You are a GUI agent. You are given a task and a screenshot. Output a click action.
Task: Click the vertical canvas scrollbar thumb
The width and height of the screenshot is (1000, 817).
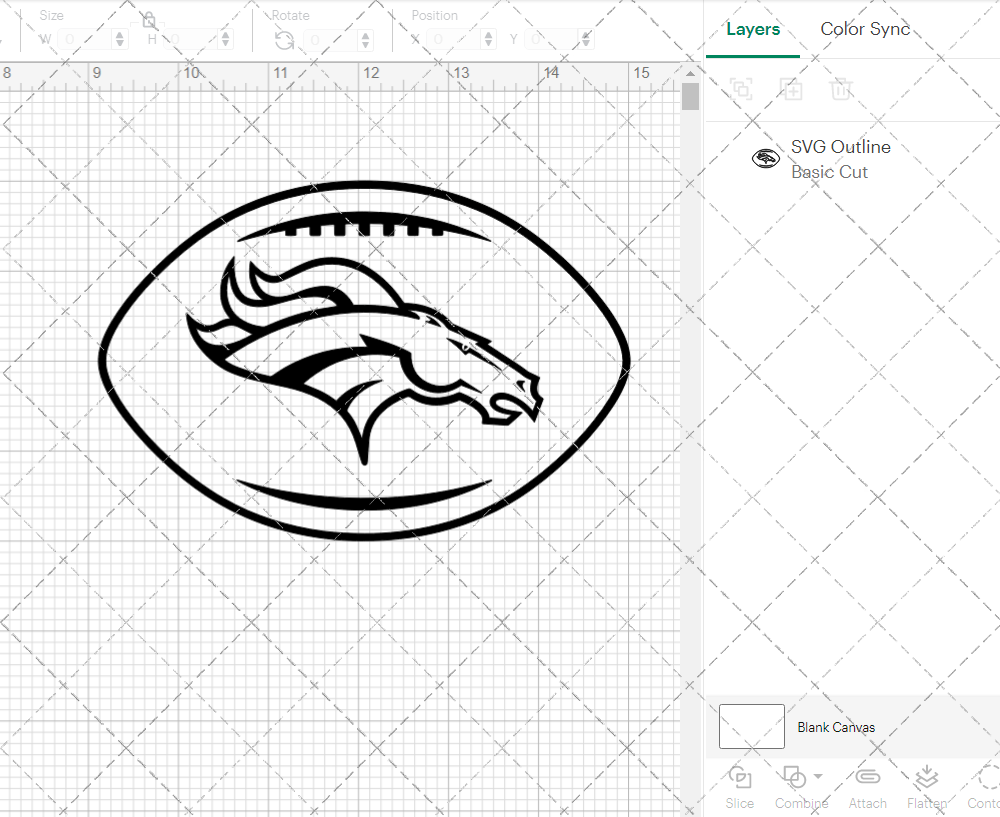point(690,97)
